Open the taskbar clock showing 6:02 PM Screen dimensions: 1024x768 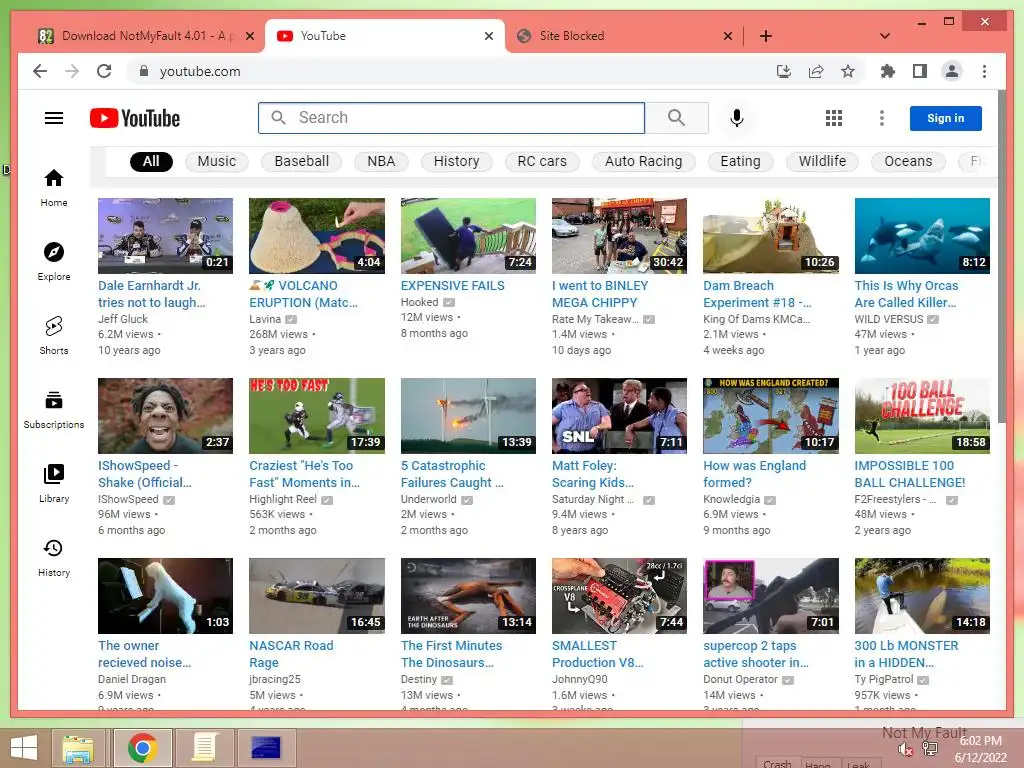click(981, 749)
